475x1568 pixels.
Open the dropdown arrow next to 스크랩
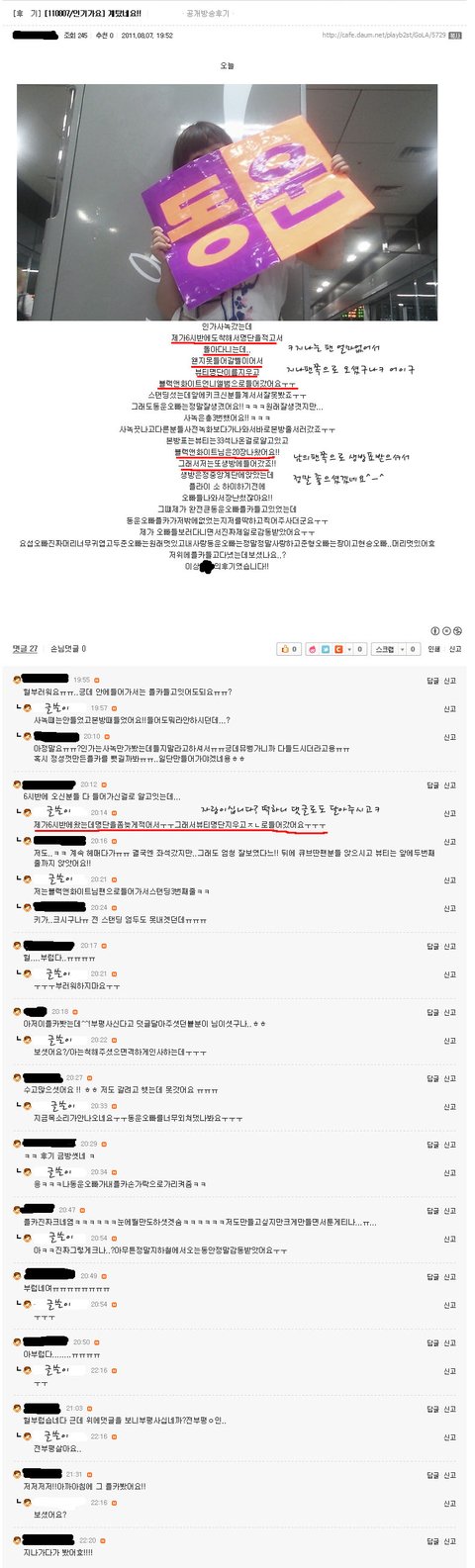click(x=402, y=649)
